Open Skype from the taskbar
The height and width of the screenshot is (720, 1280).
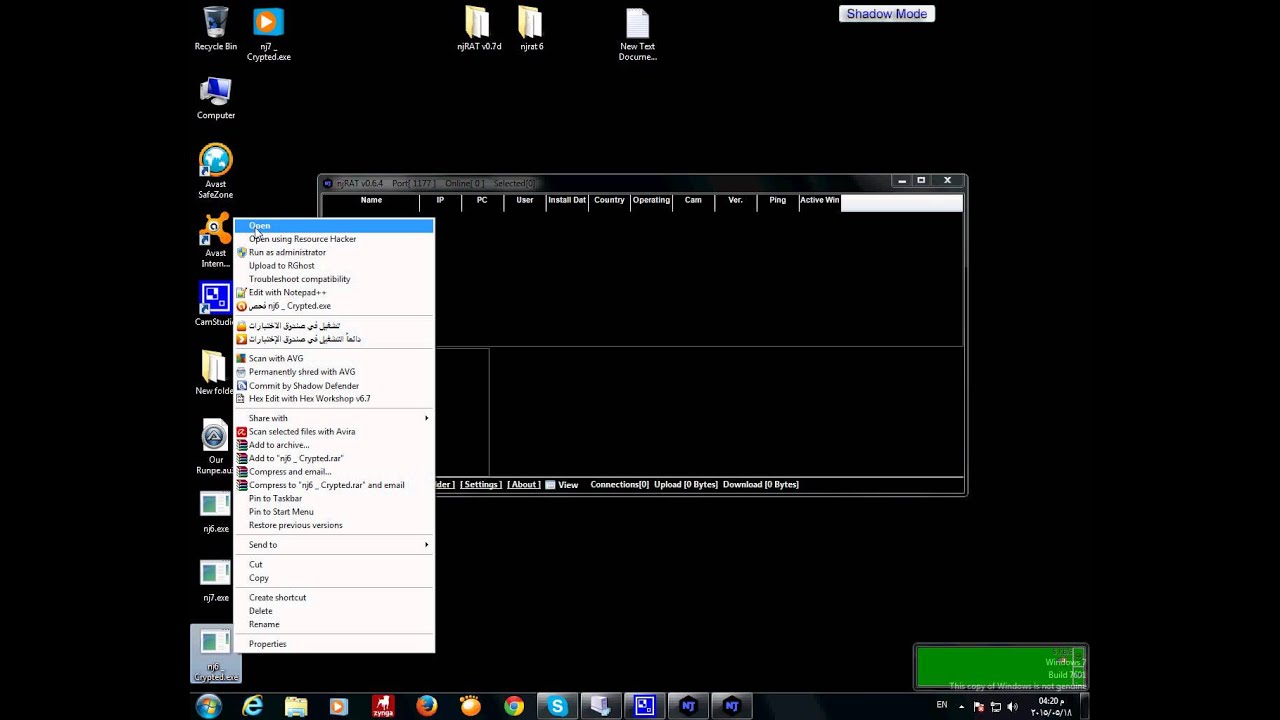pyautogui.click(x=557, y=706)
